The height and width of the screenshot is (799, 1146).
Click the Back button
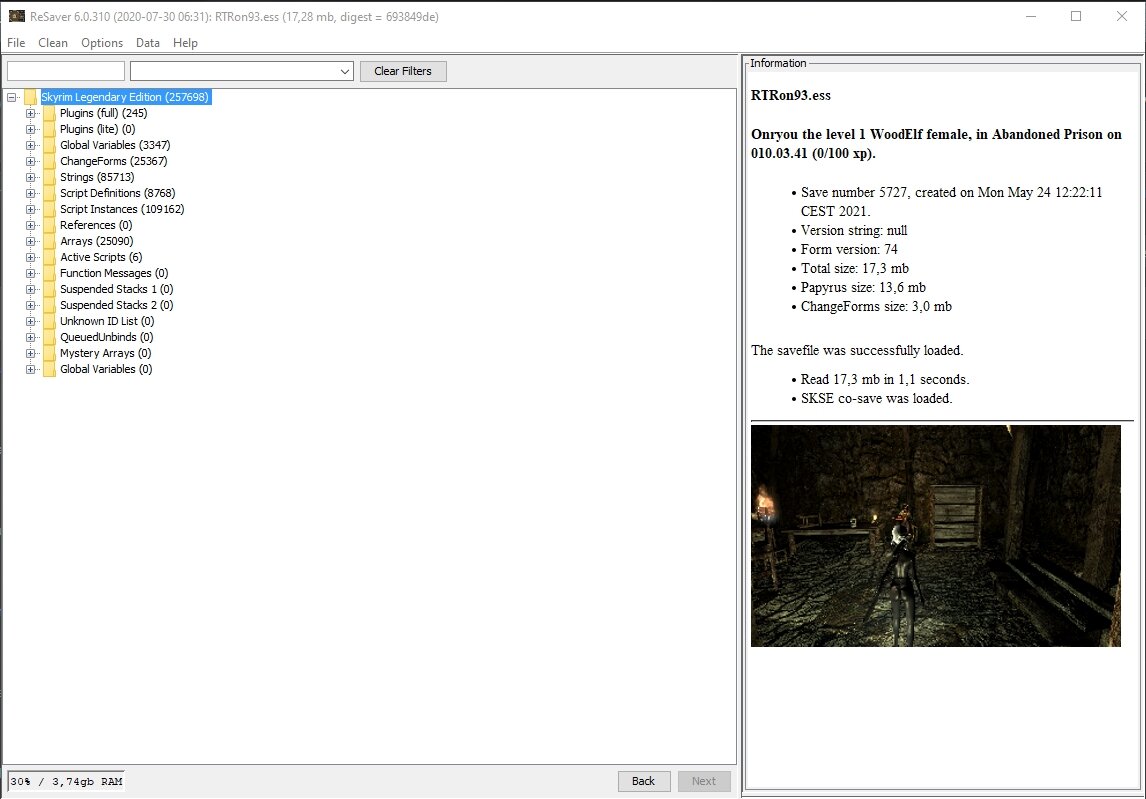click(643, 781)
